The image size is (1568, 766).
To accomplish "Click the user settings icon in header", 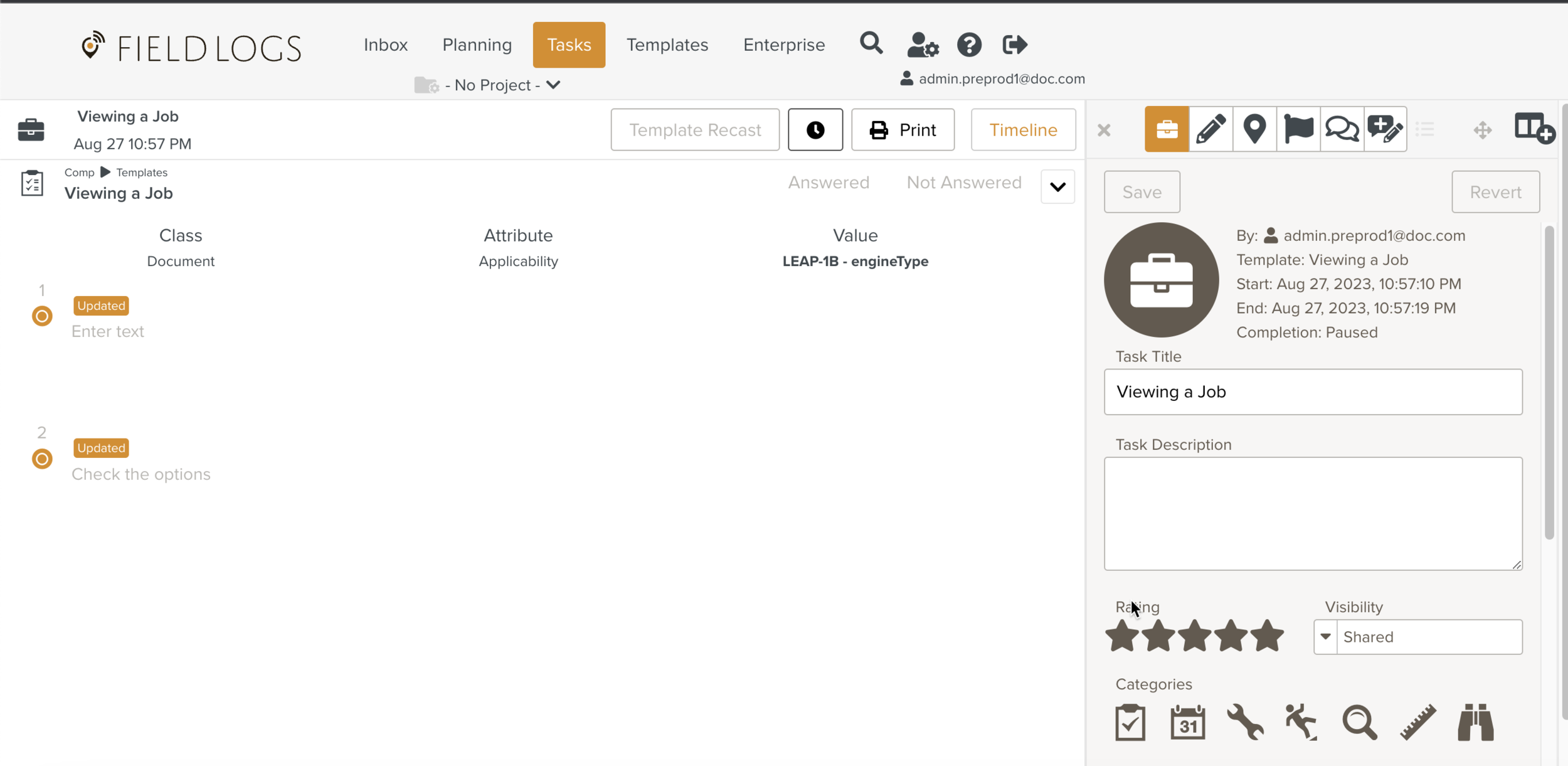I will coord(923,45).
